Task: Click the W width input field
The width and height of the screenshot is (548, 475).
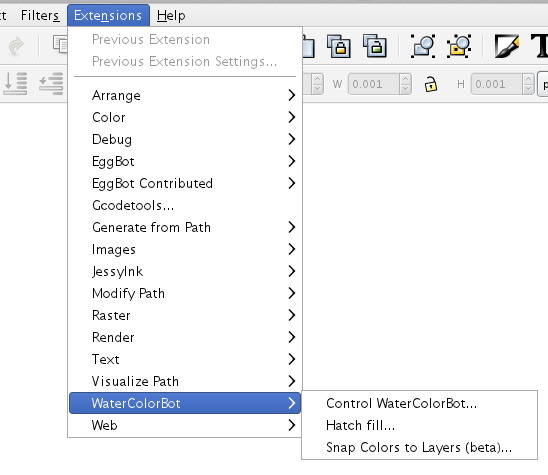Action: (374, 84)
